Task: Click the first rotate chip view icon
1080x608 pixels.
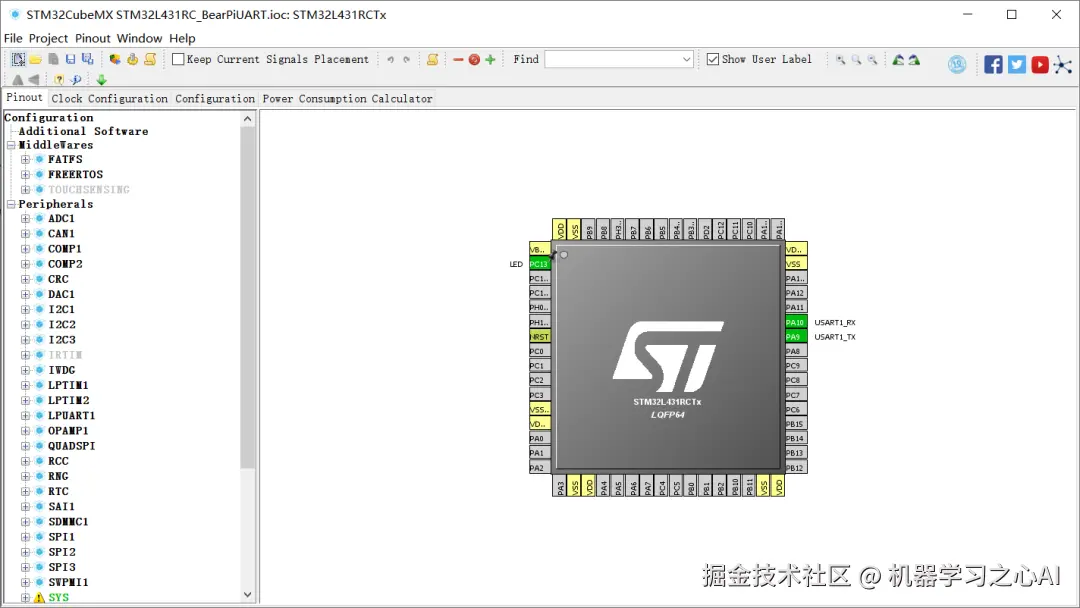Action: (898, 60)
